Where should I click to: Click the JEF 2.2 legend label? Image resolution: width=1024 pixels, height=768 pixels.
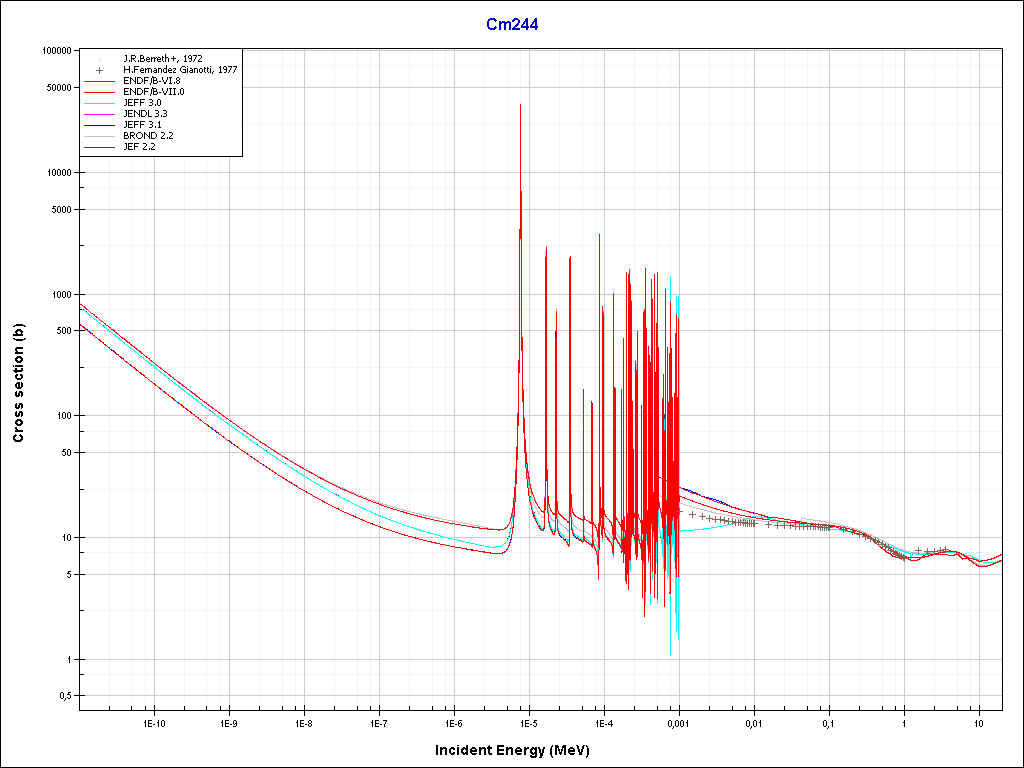tap(139, 147)
